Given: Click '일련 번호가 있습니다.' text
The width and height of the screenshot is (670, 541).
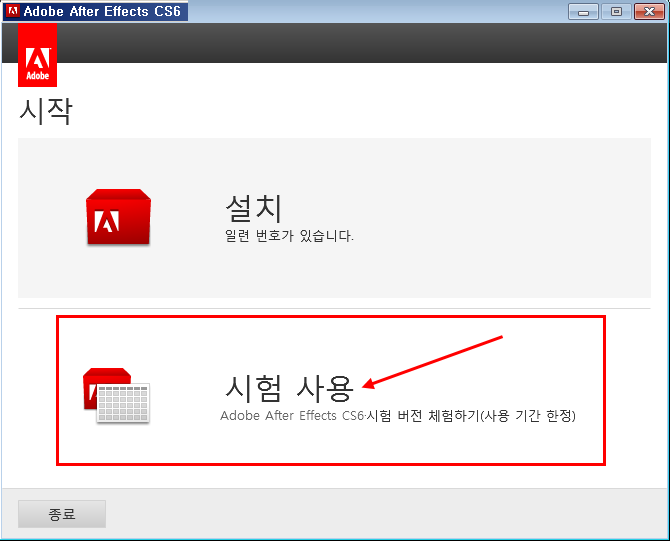Looking at the screenshot, I should pyautogui.click(x=289, y=235).
